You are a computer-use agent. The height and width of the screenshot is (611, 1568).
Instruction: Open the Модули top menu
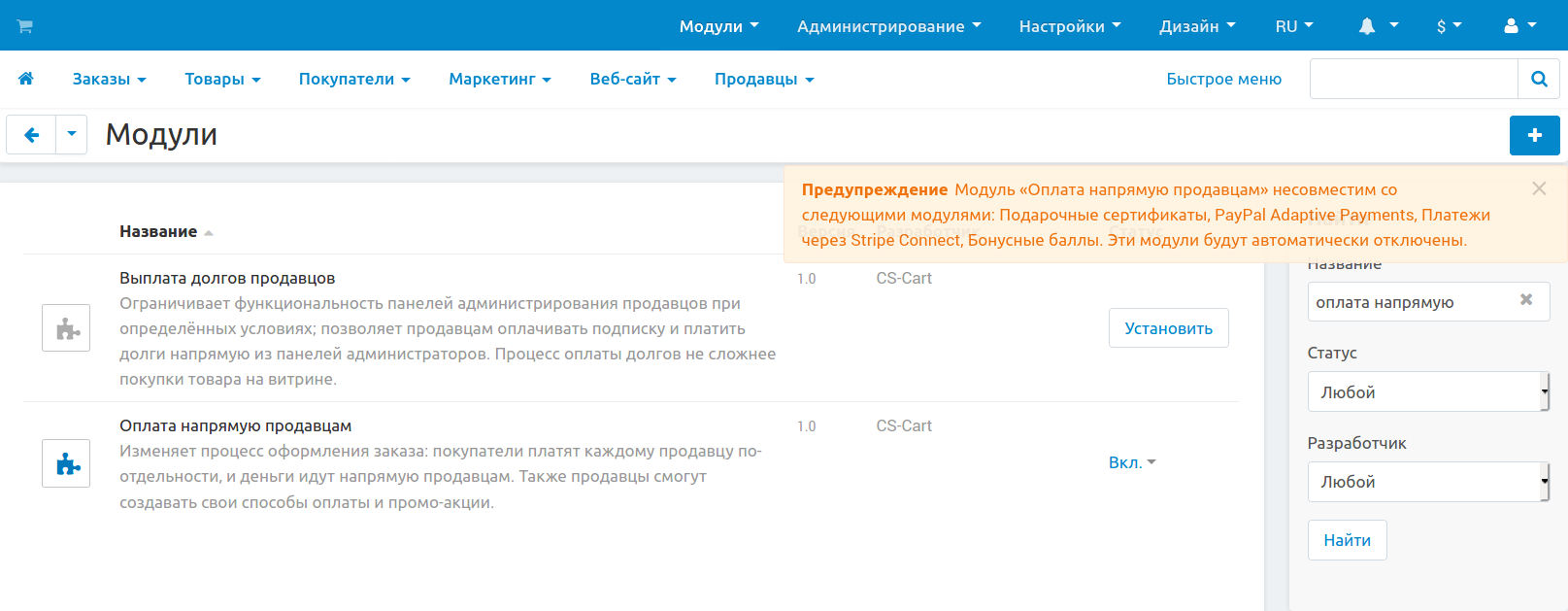tap(718, 26)
